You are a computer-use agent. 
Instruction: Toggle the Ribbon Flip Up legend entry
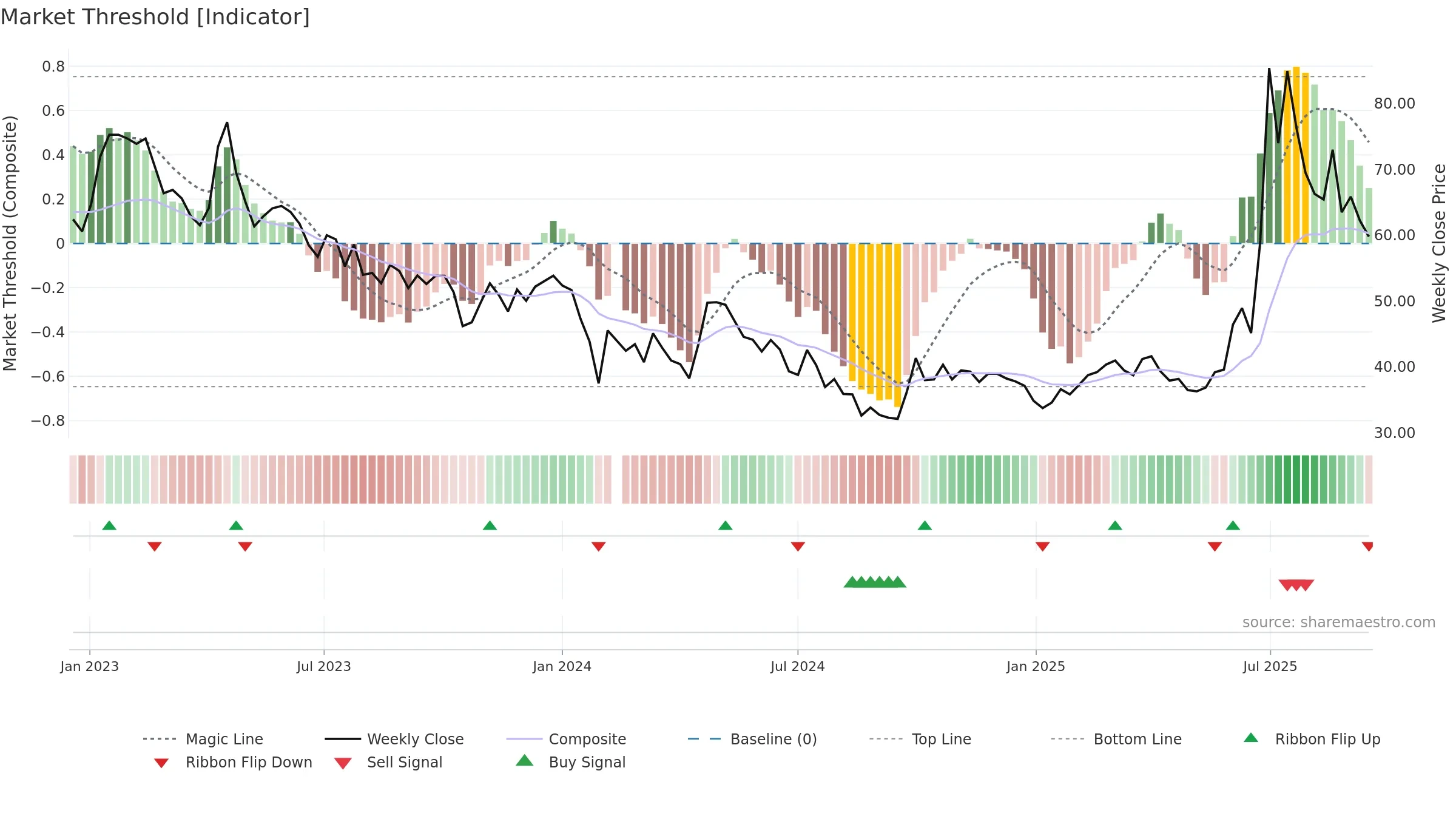pos(1312,739)
